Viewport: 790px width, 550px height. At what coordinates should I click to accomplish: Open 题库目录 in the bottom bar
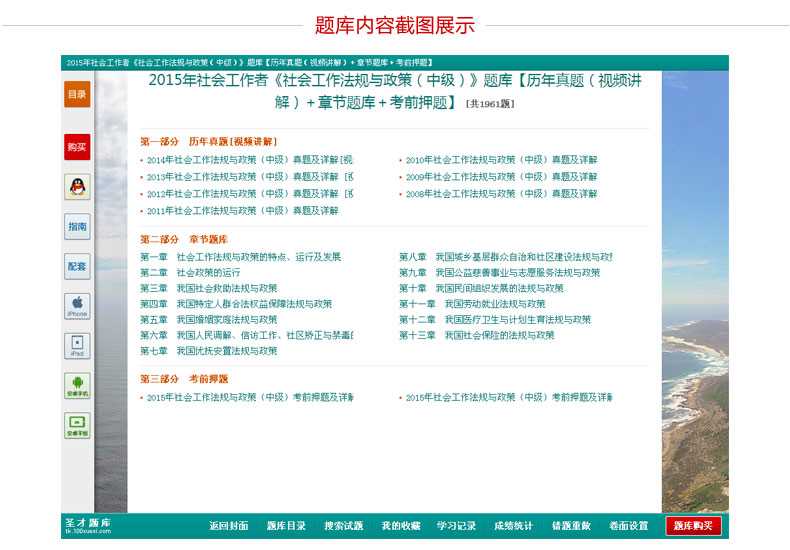tap(286, 526)
